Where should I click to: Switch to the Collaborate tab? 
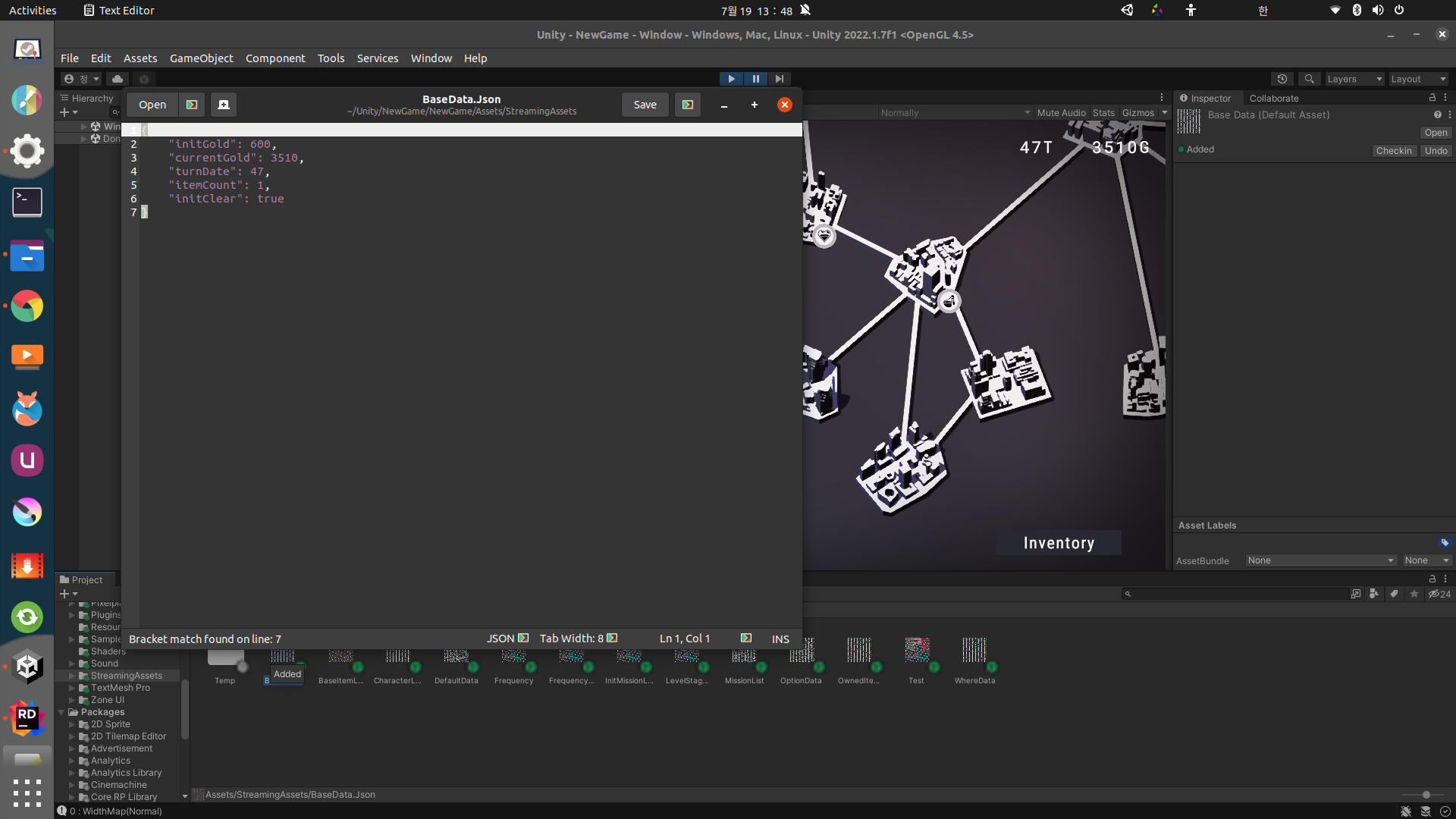[x=1274, y=98]
